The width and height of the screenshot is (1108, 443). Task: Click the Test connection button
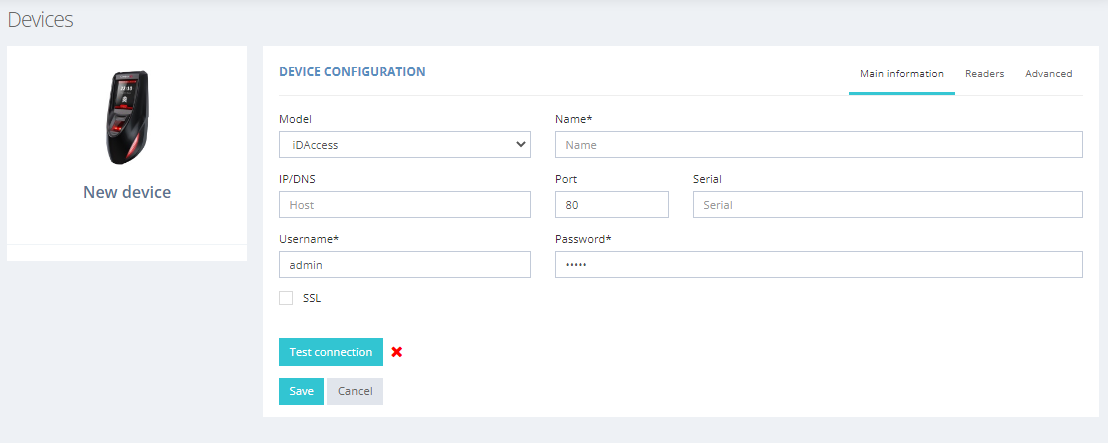(x=331, y=352)
